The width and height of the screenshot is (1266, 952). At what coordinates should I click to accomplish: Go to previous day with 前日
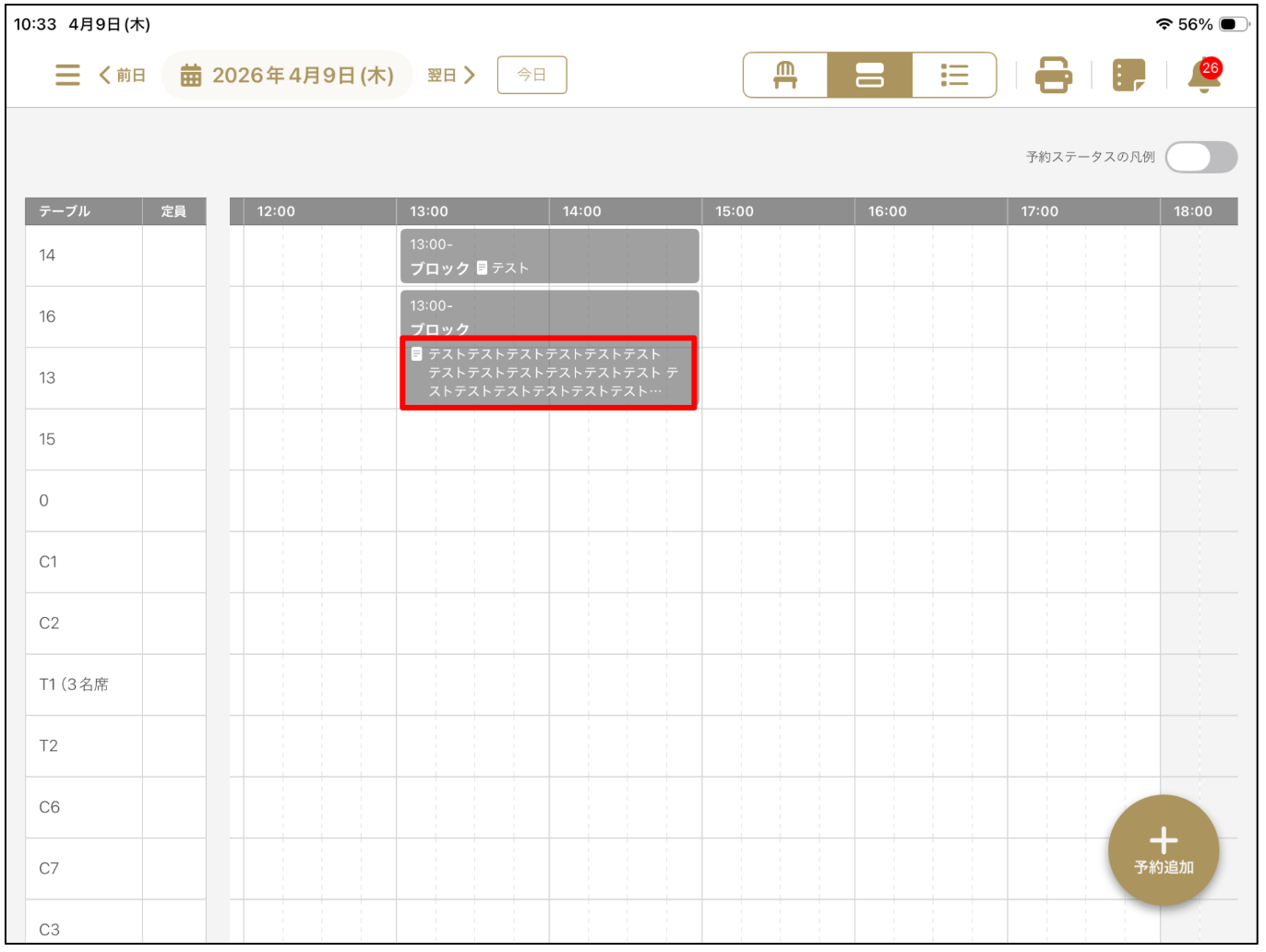[123, 75]
